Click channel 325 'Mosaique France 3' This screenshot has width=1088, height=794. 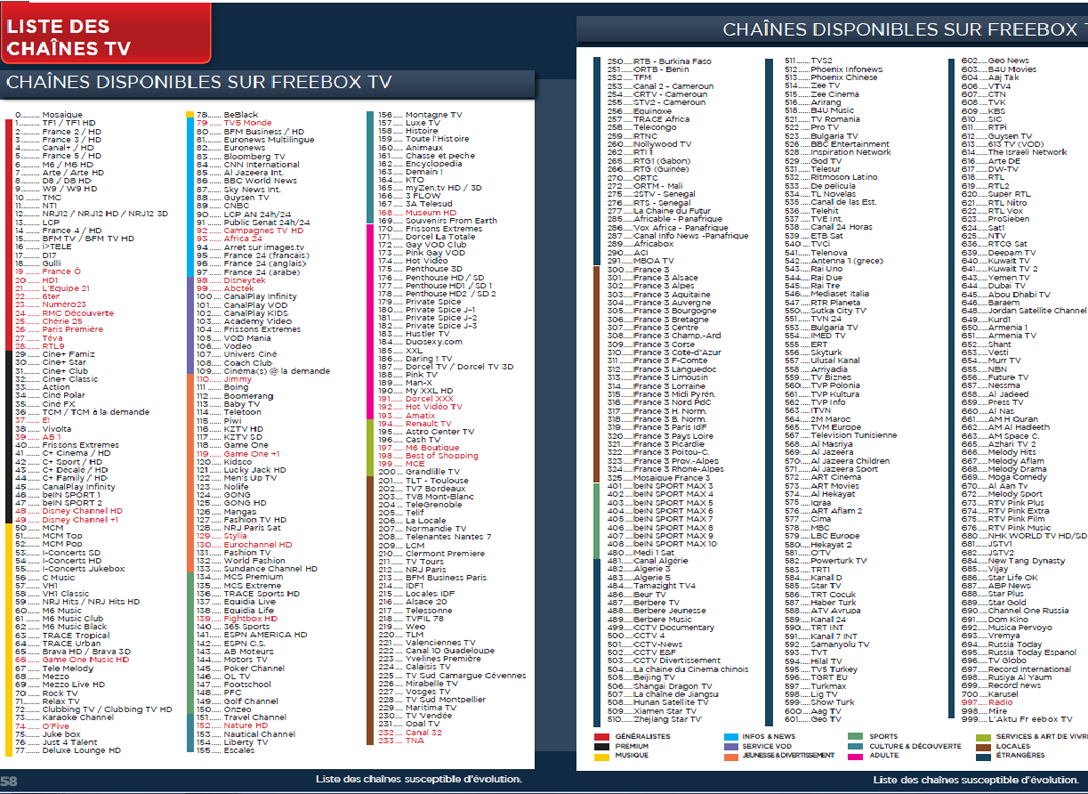pyautogui.click(x=658, y=478)
